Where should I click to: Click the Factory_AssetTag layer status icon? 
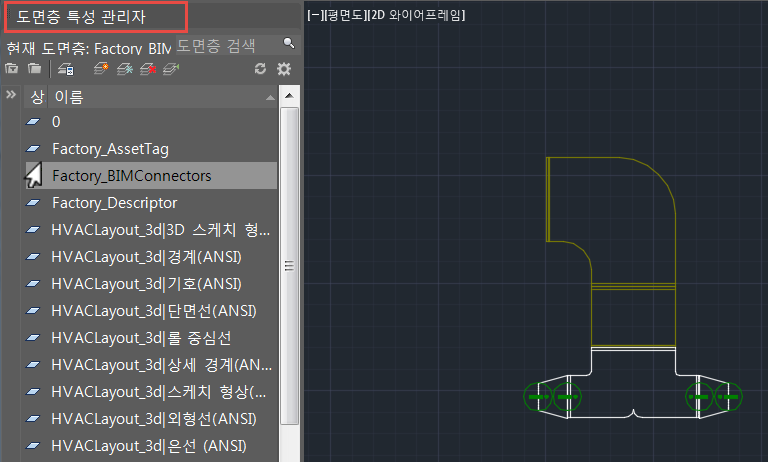(33, 148)
